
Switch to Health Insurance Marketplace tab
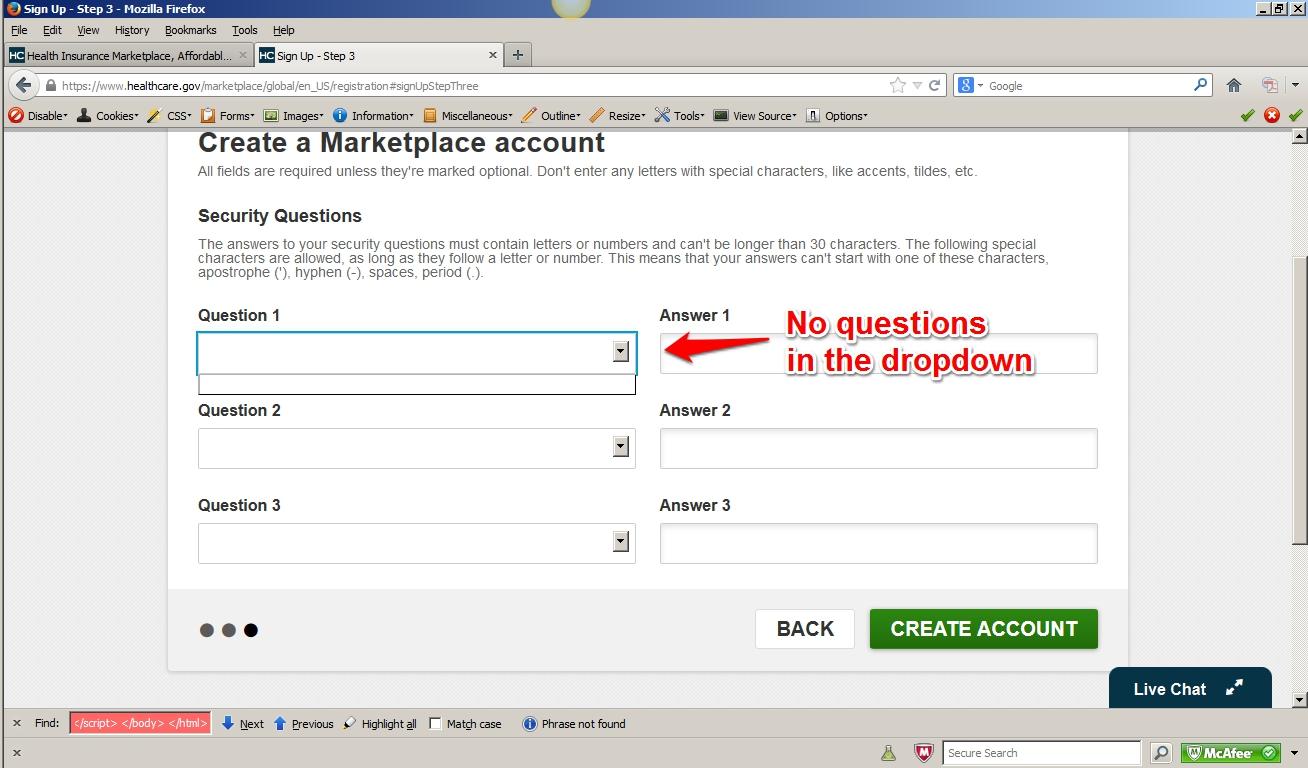tap(120, 56)
